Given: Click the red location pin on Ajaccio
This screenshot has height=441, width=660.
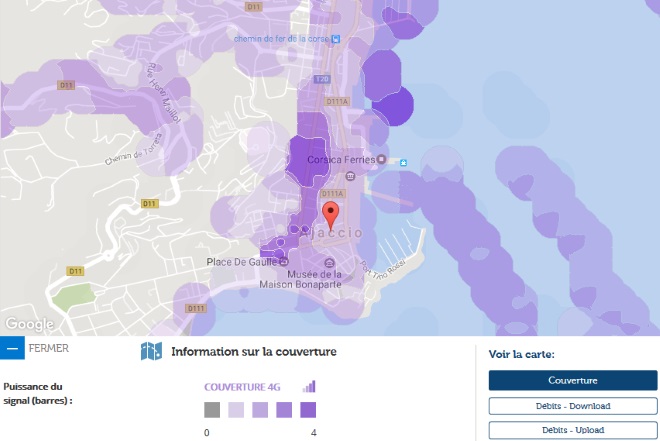Looking at the screenshot, I should (x=330, y=216).
